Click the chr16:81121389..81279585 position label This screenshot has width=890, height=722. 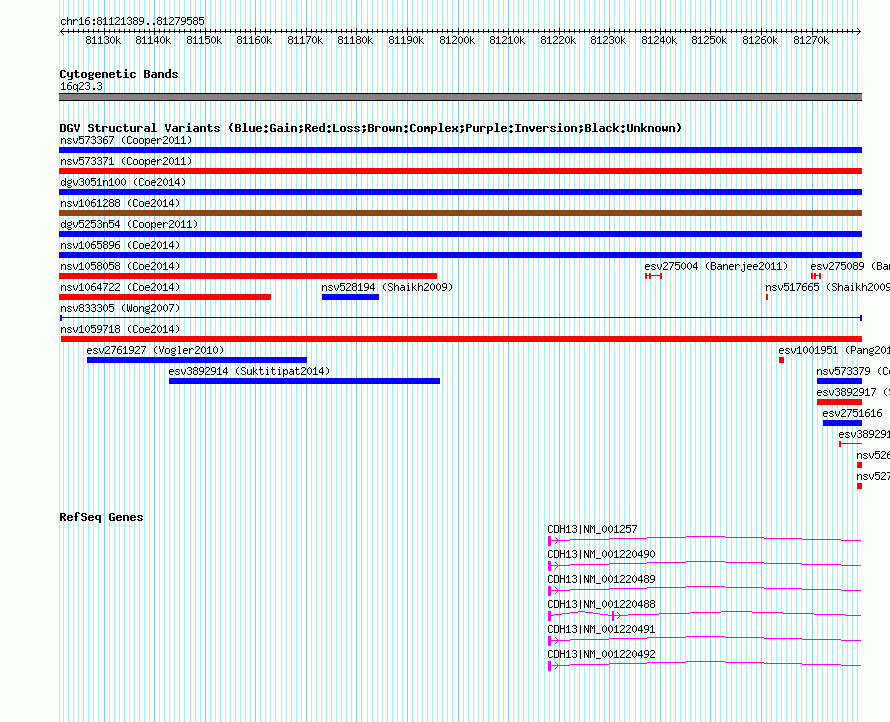(132, 21)
